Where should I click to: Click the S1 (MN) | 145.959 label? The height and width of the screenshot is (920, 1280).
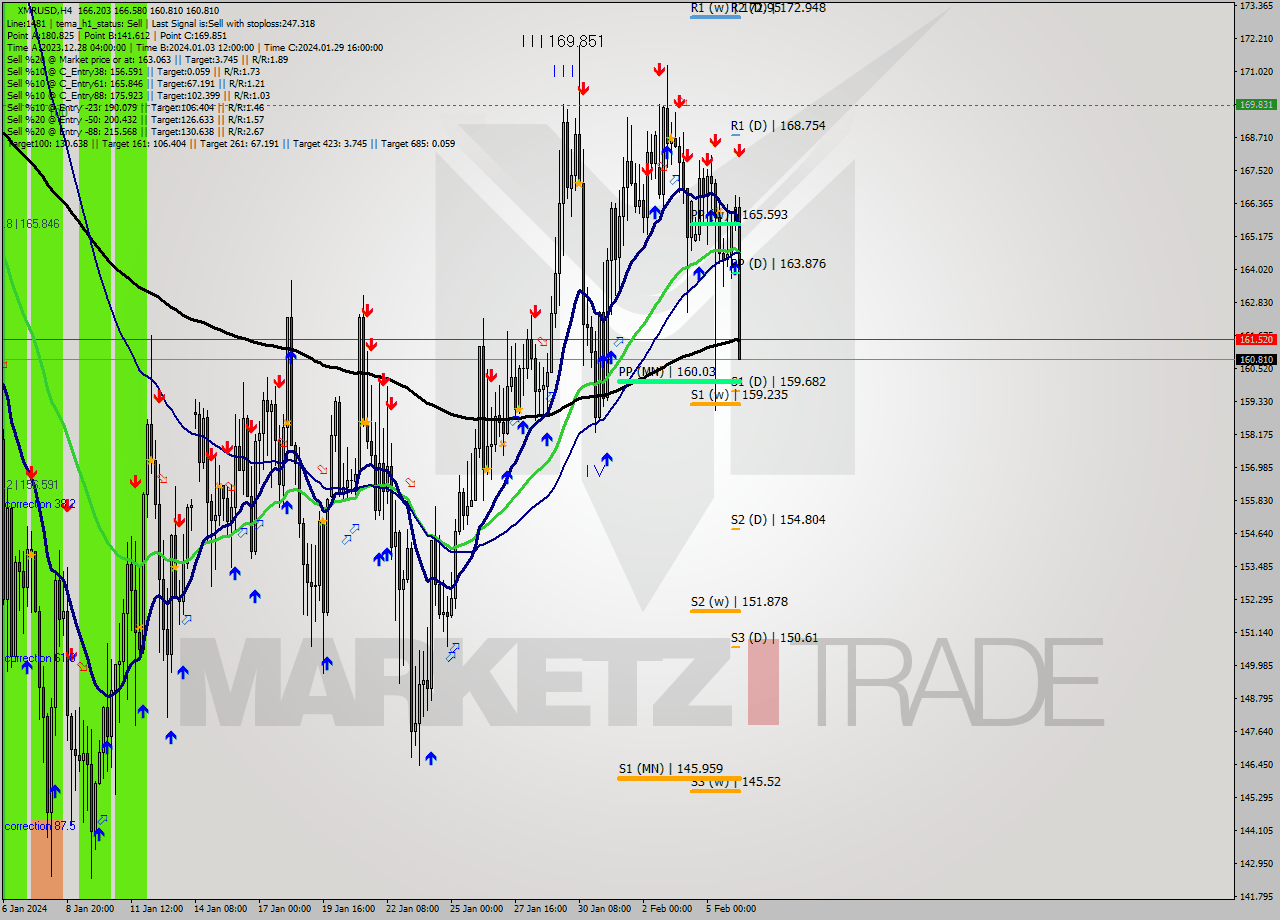(670, 769)
